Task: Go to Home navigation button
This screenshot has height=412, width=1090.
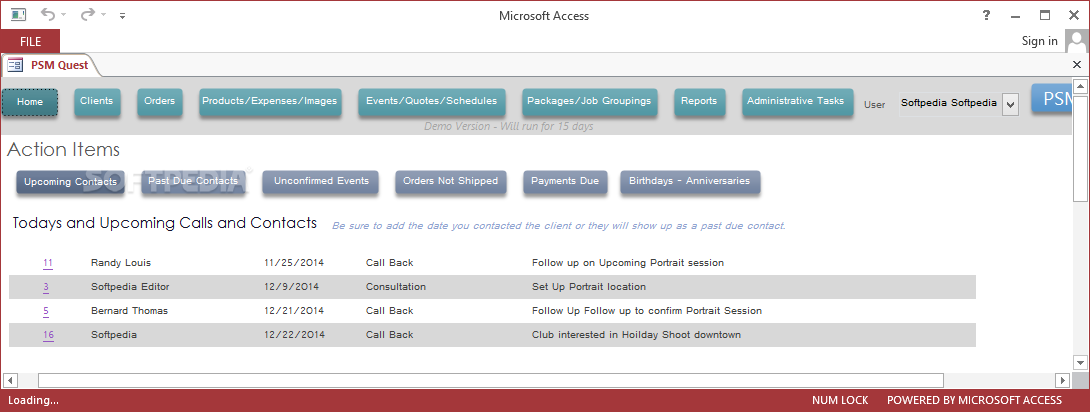Action: click(30, 102)
